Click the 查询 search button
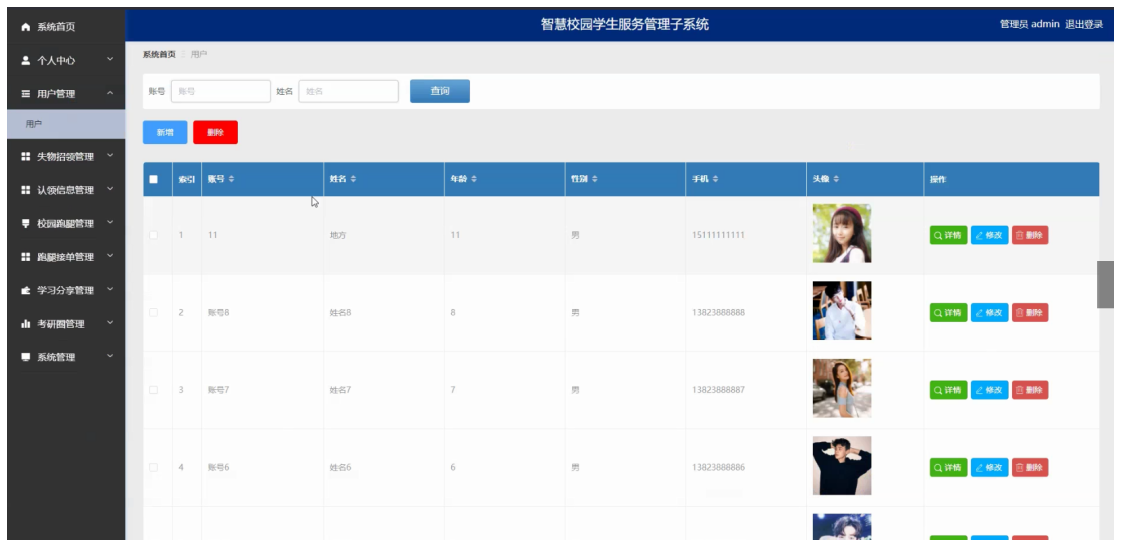The image size is (1143, 555). (x=440, y=91)
